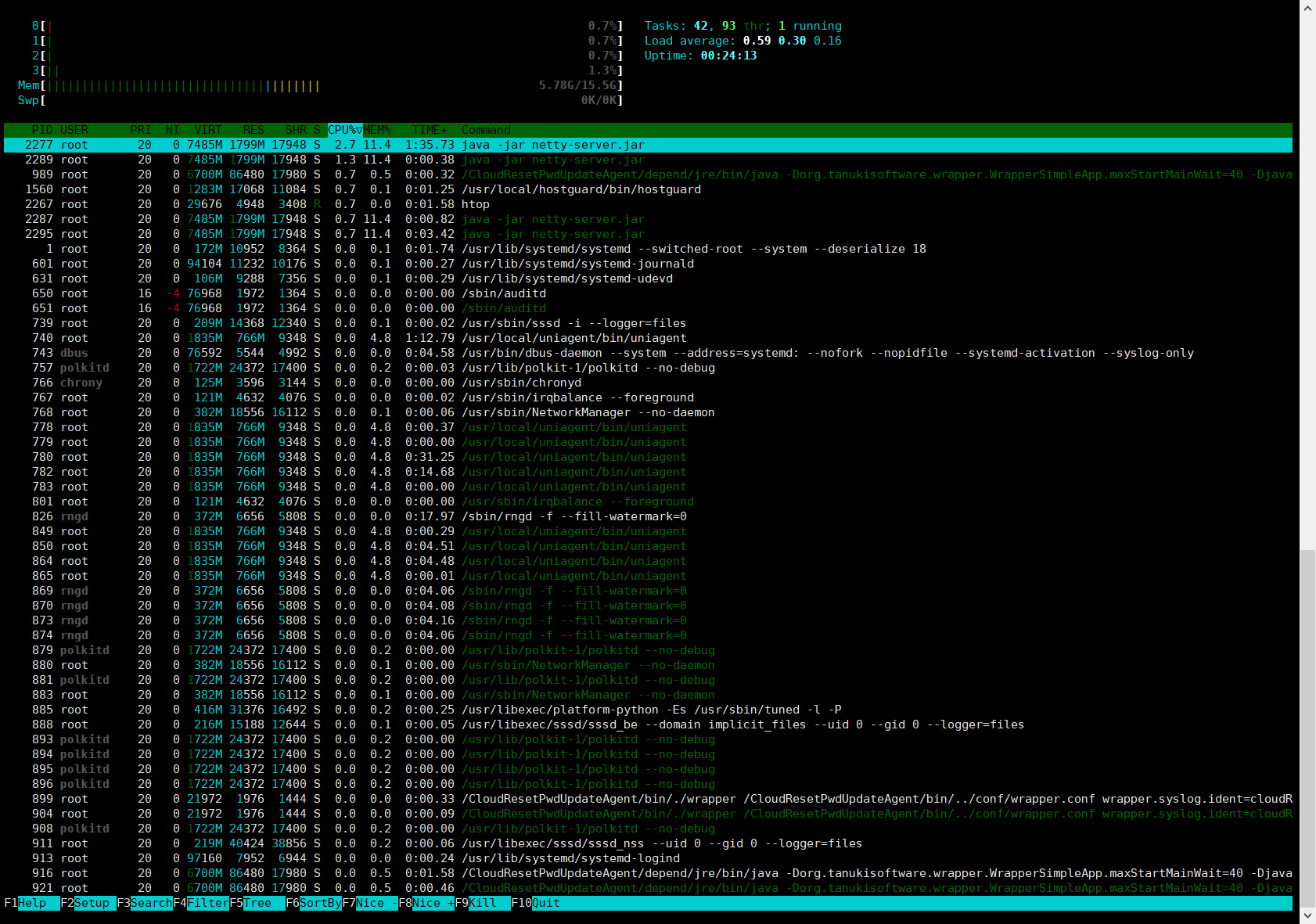Sort by the CPU% column header
The image size is (1316, 924).
click(345, 130)
